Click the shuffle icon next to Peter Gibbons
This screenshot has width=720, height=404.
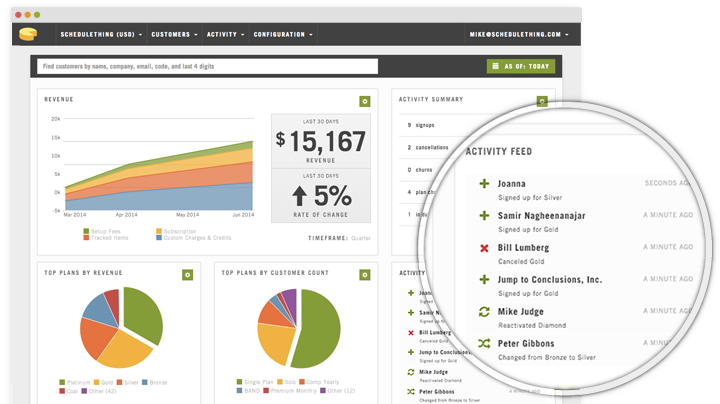point(484,343)
